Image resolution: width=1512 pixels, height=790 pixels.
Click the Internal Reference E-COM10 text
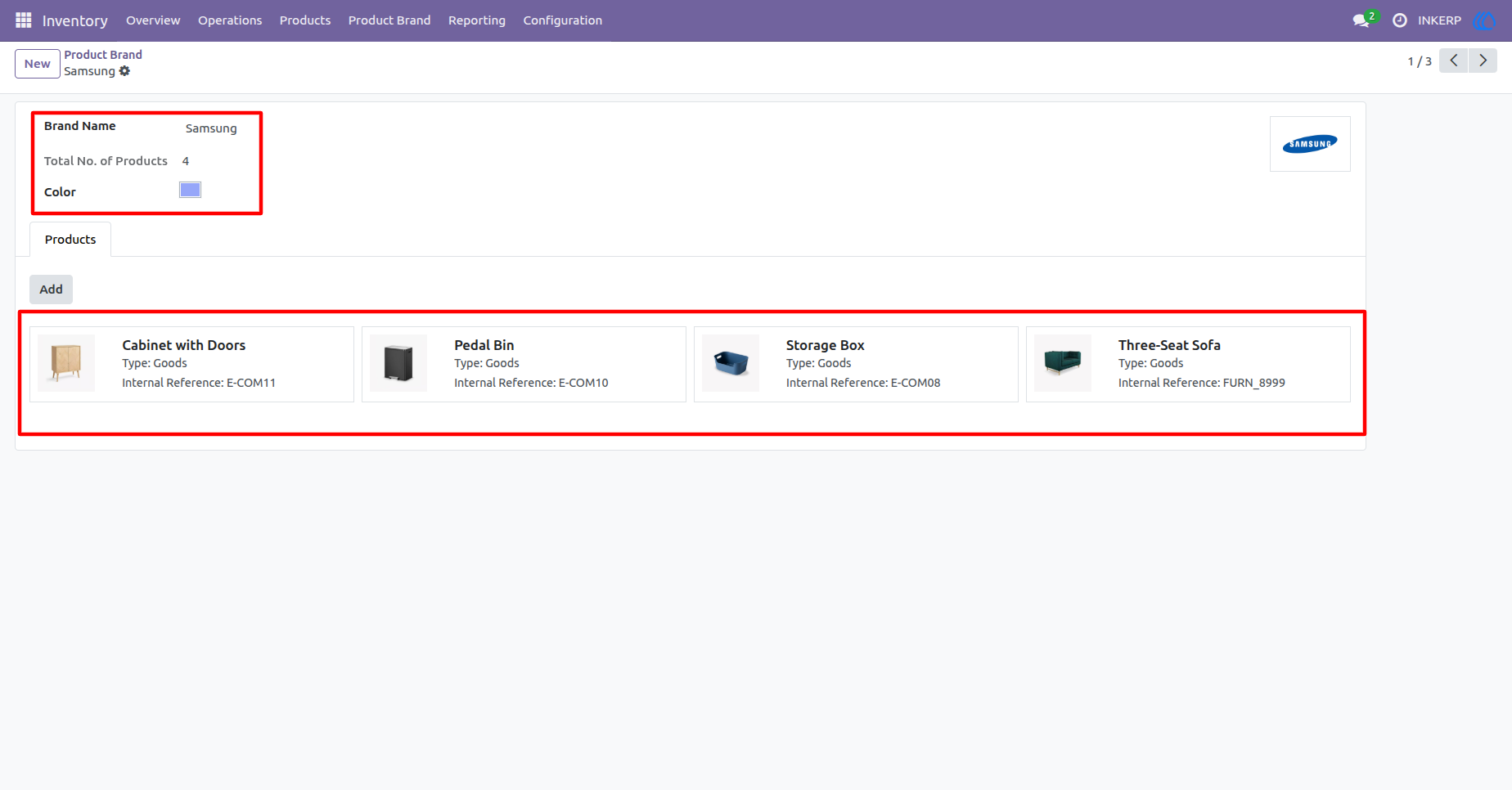[531, 383]
